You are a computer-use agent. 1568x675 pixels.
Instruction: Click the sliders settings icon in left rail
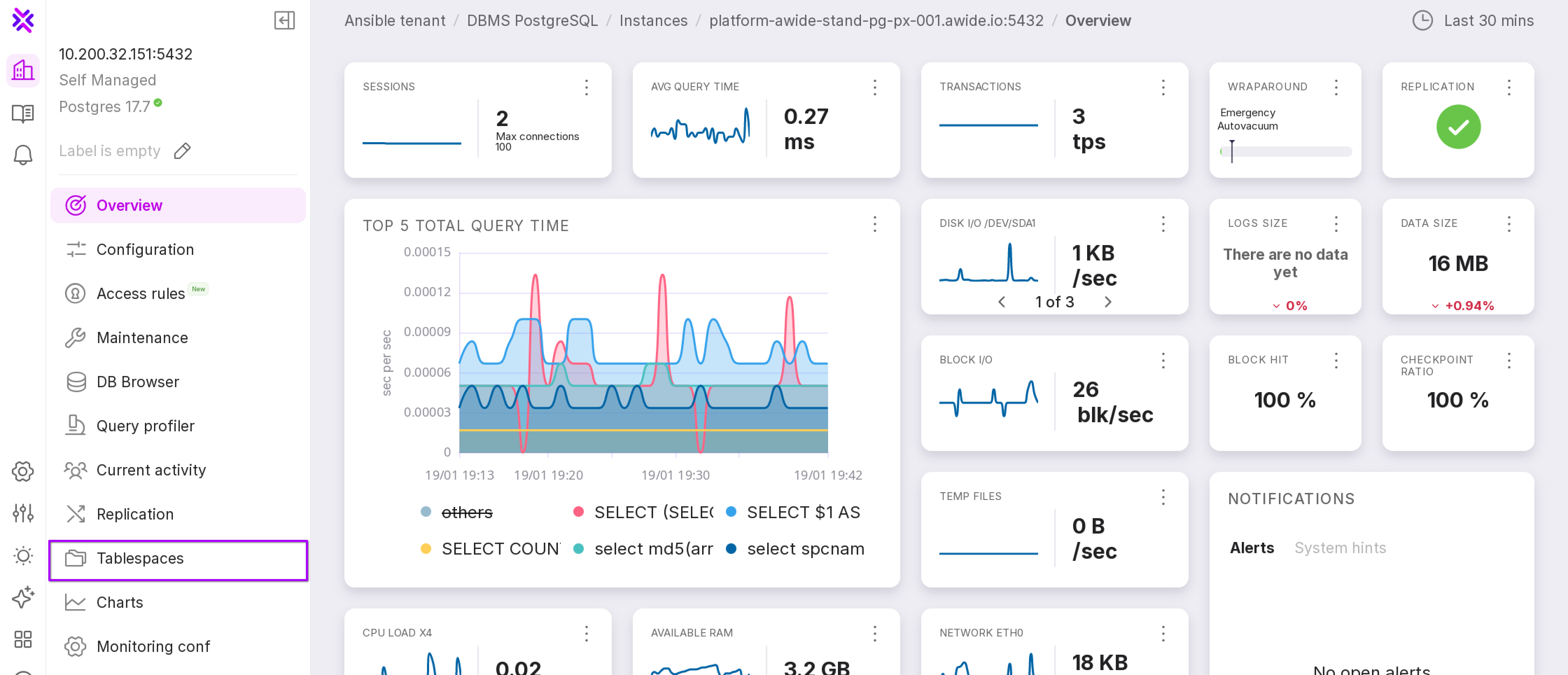point(22,513)
